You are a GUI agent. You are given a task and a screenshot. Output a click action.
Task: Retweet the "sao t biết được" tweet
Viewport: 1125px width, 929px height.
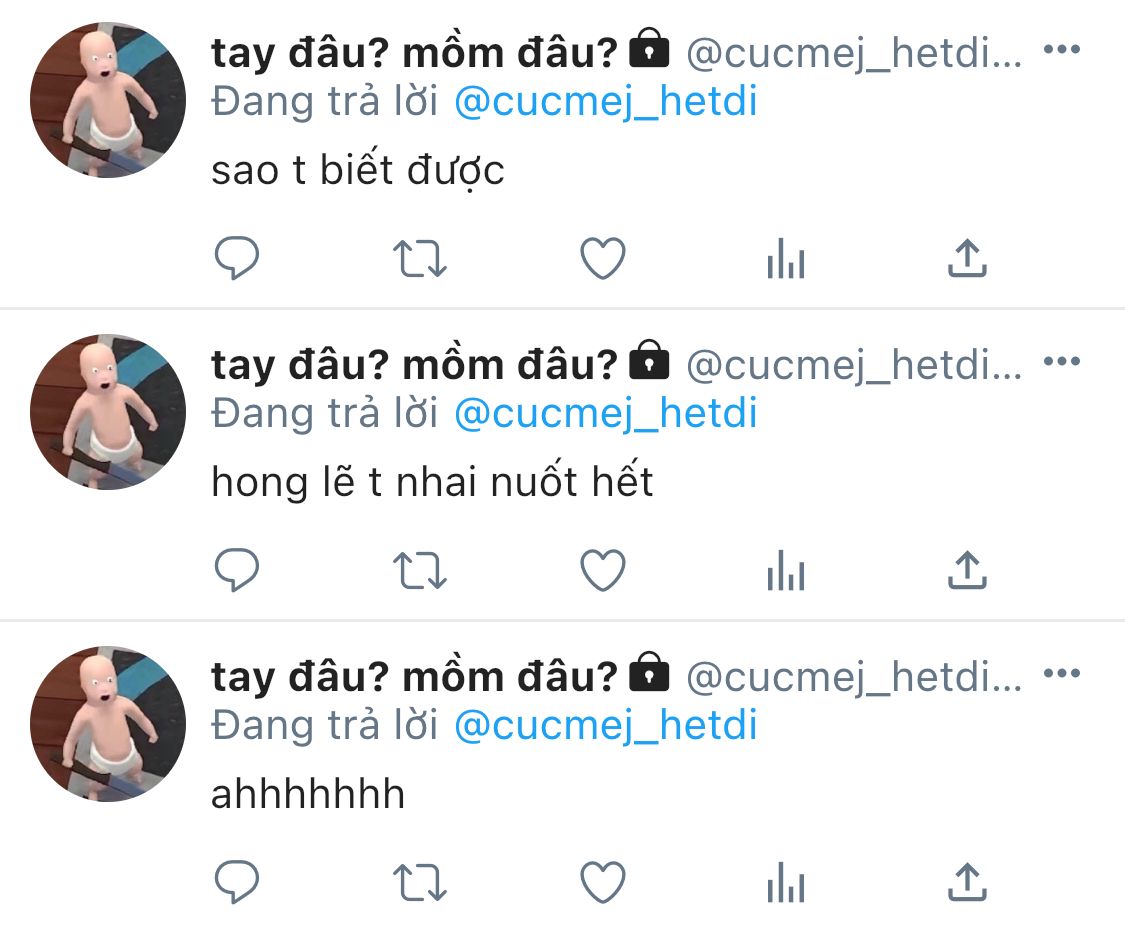pyautogui.click(x=420, y=259)
